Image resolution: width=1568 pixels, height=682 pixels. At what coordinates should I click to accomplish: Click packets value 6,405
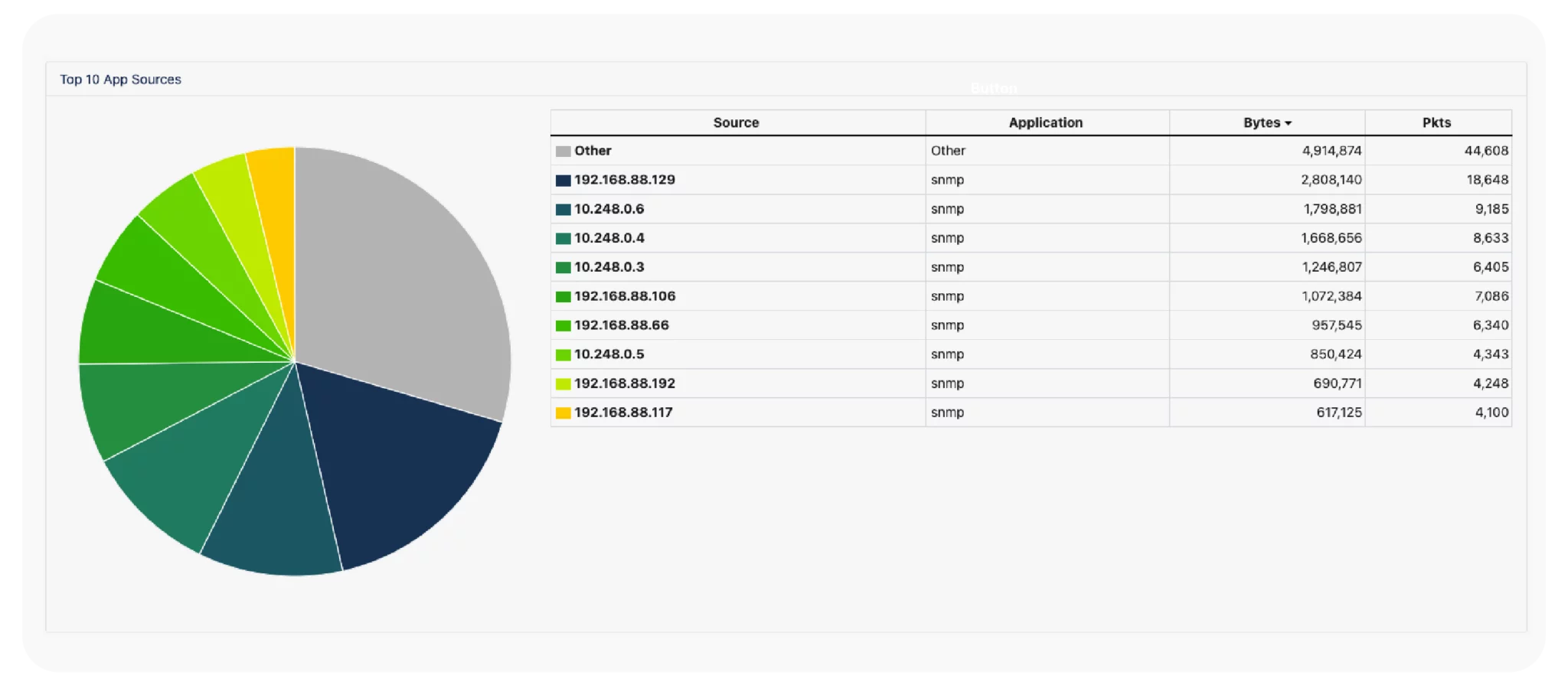coord(1491,267)
